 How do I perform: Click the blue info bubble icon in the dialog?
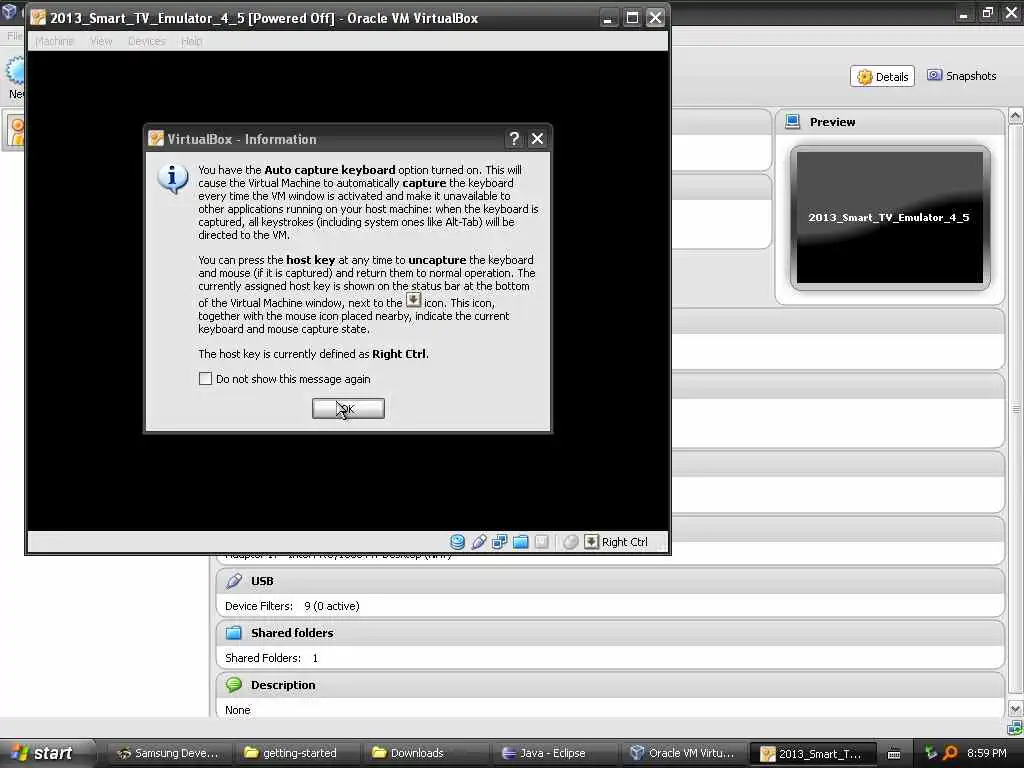(x=173, y=178)
